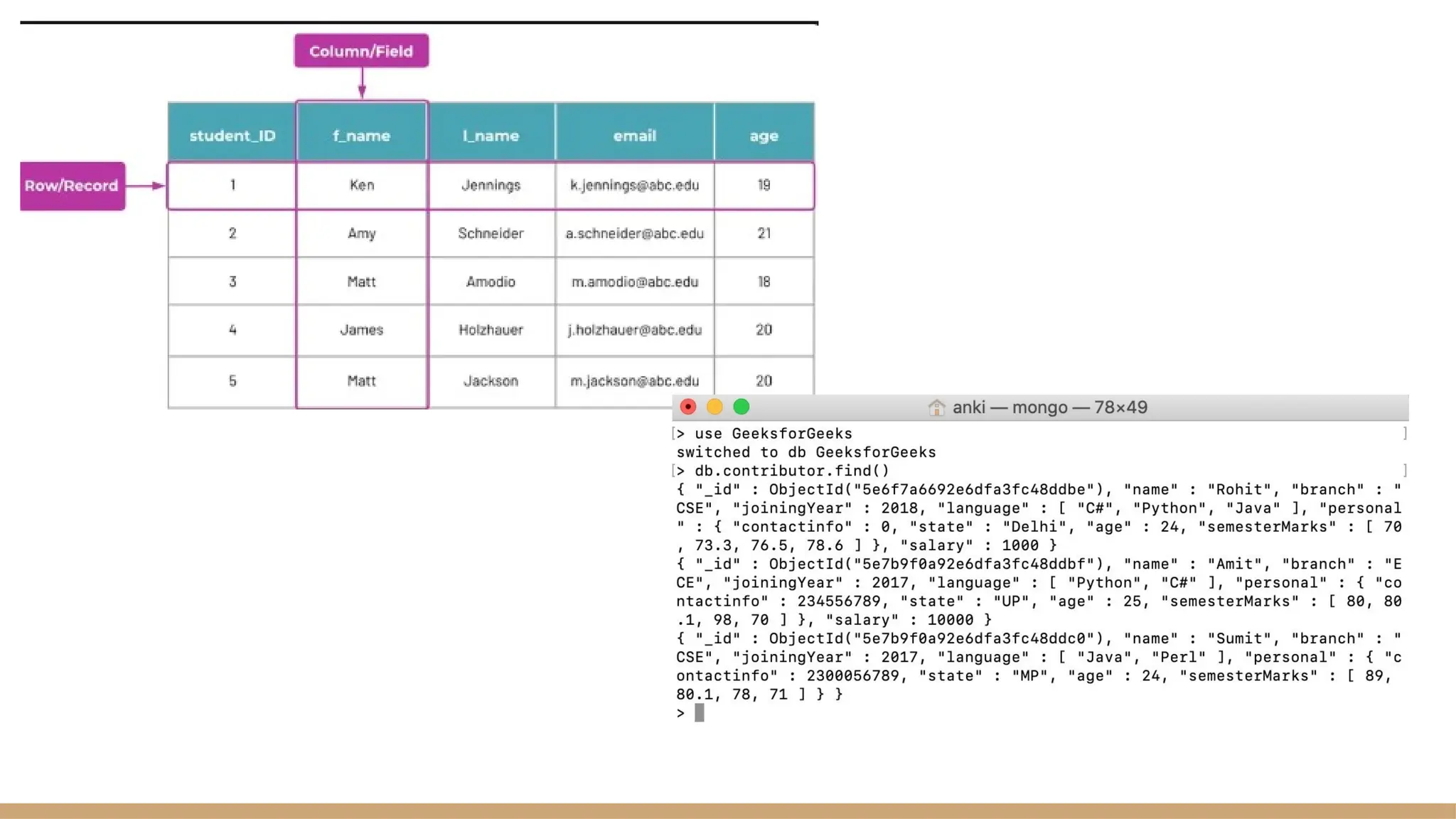Click the 'anki — mongo — 78×49' window title

tap(1049, 407)
